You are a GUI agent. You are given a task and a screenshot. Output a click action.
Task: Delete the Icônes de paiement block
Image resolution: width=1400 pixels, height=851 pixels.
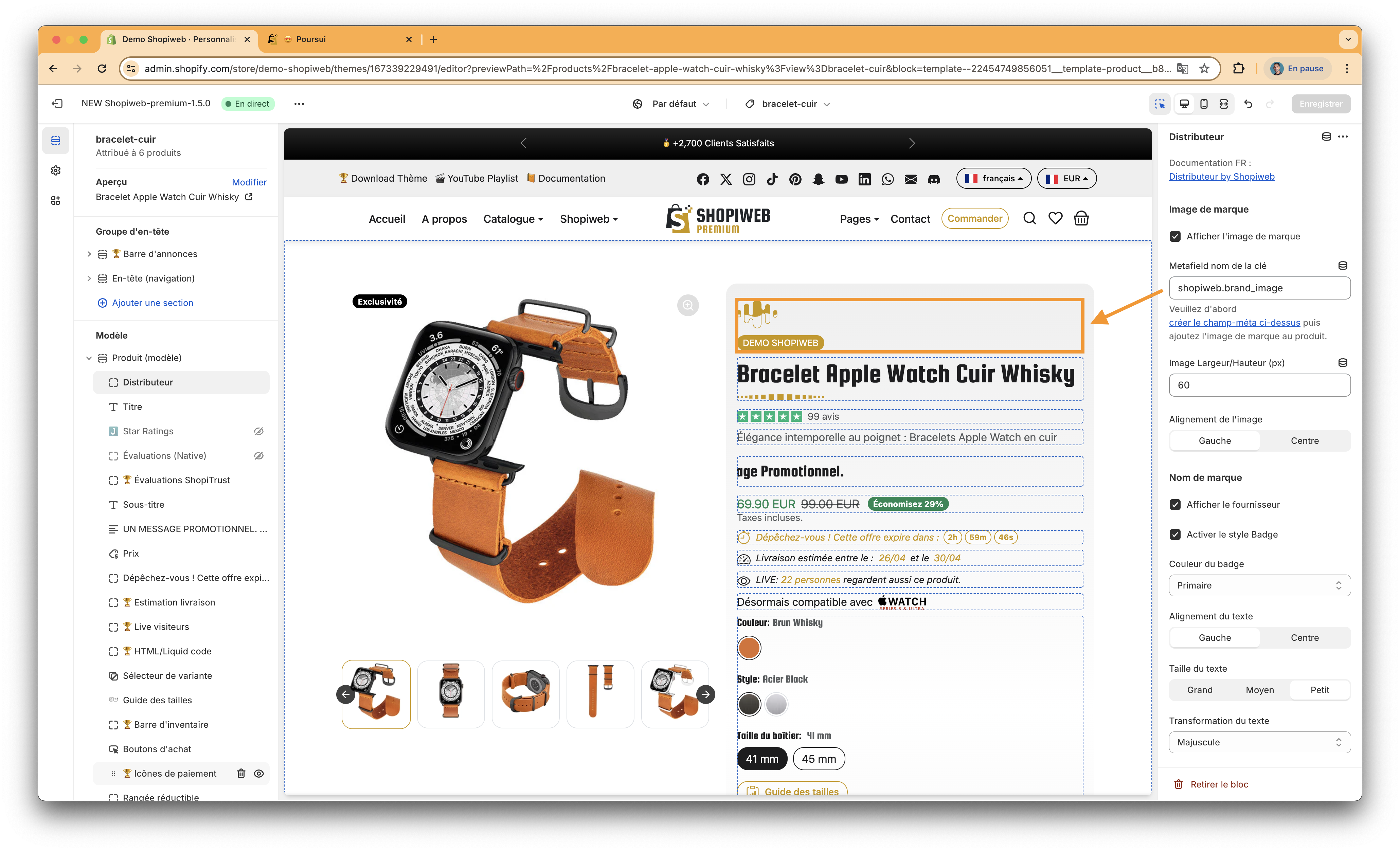point(241,773)
